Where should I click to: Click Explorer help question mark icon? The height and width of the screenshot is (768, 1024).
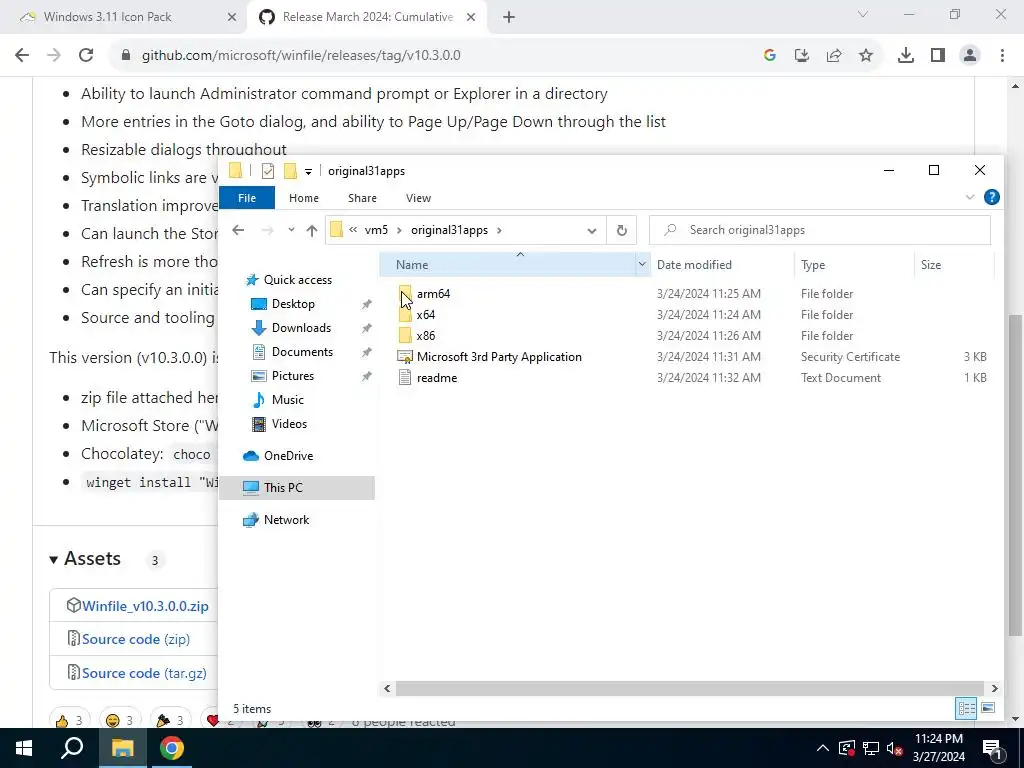[x=991, y=197]
